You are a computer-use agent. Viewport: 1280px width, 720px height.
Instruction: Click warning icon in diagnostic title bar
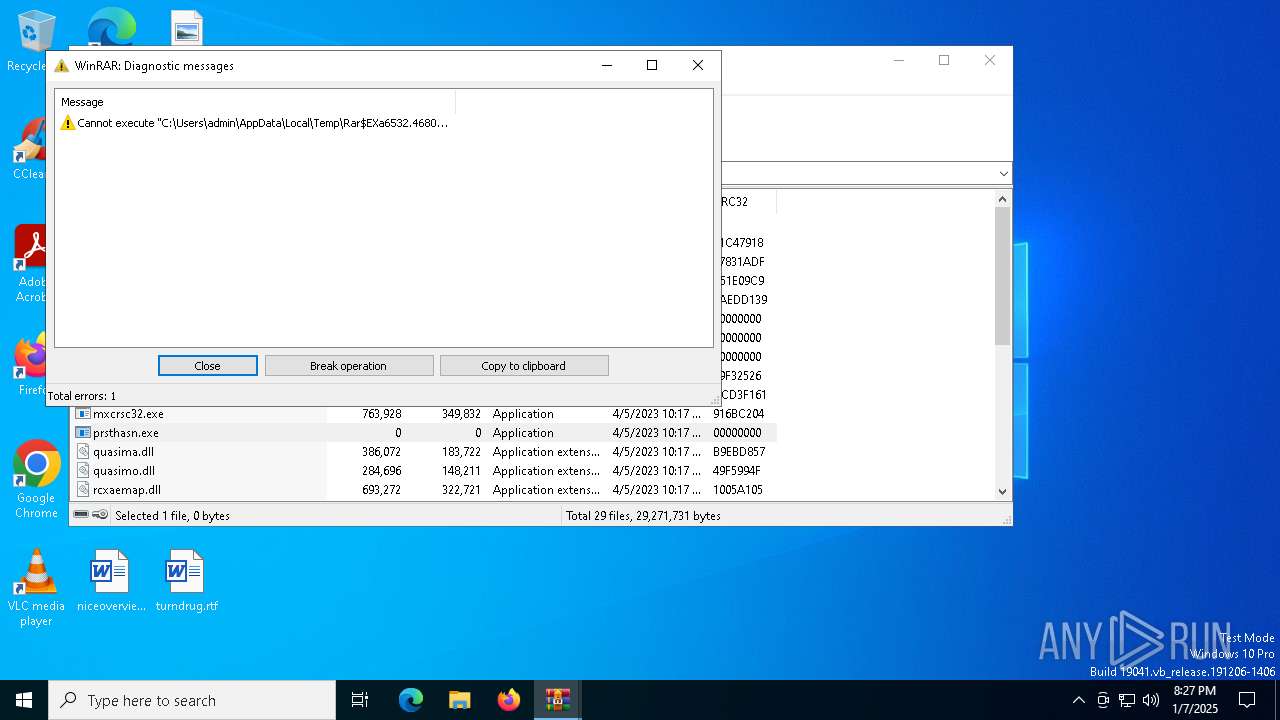(62, 66)
